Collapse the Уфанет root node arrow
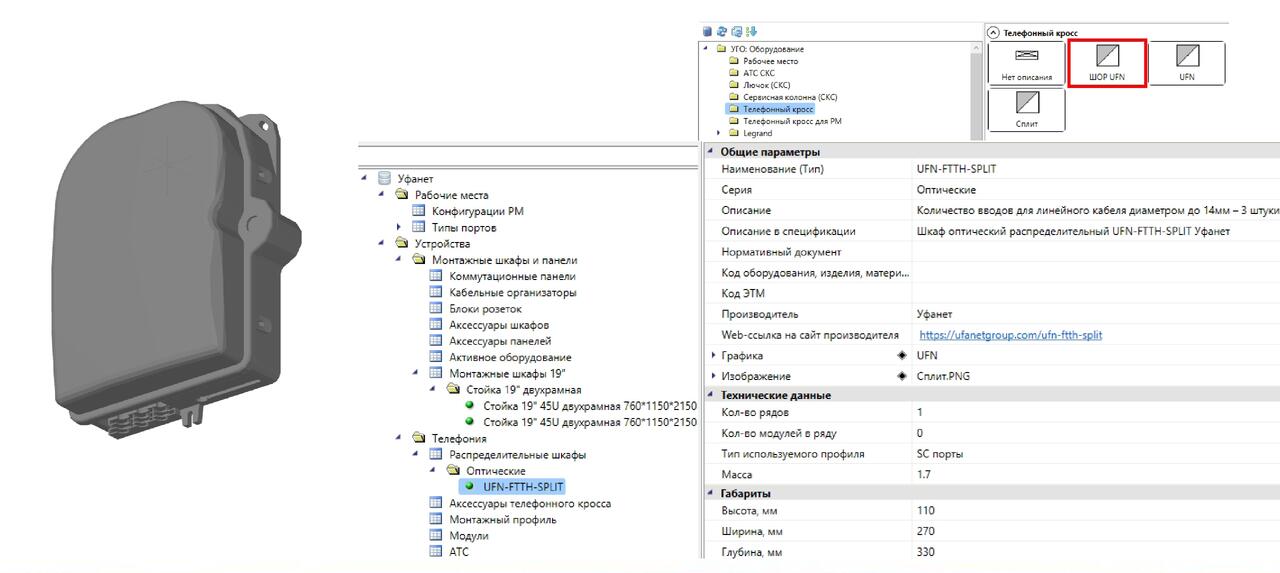Viewport: 1280px width, 573px height. 365,178
